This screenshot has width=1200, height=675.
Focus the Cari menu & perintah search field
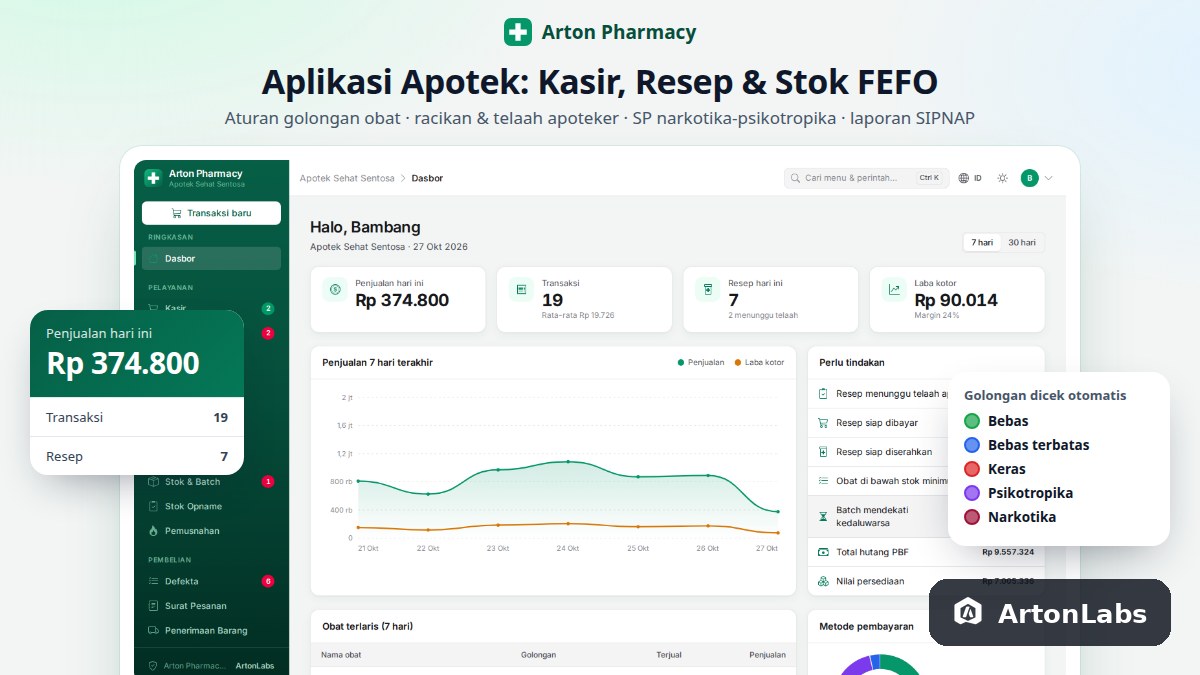tap(865, 178)
